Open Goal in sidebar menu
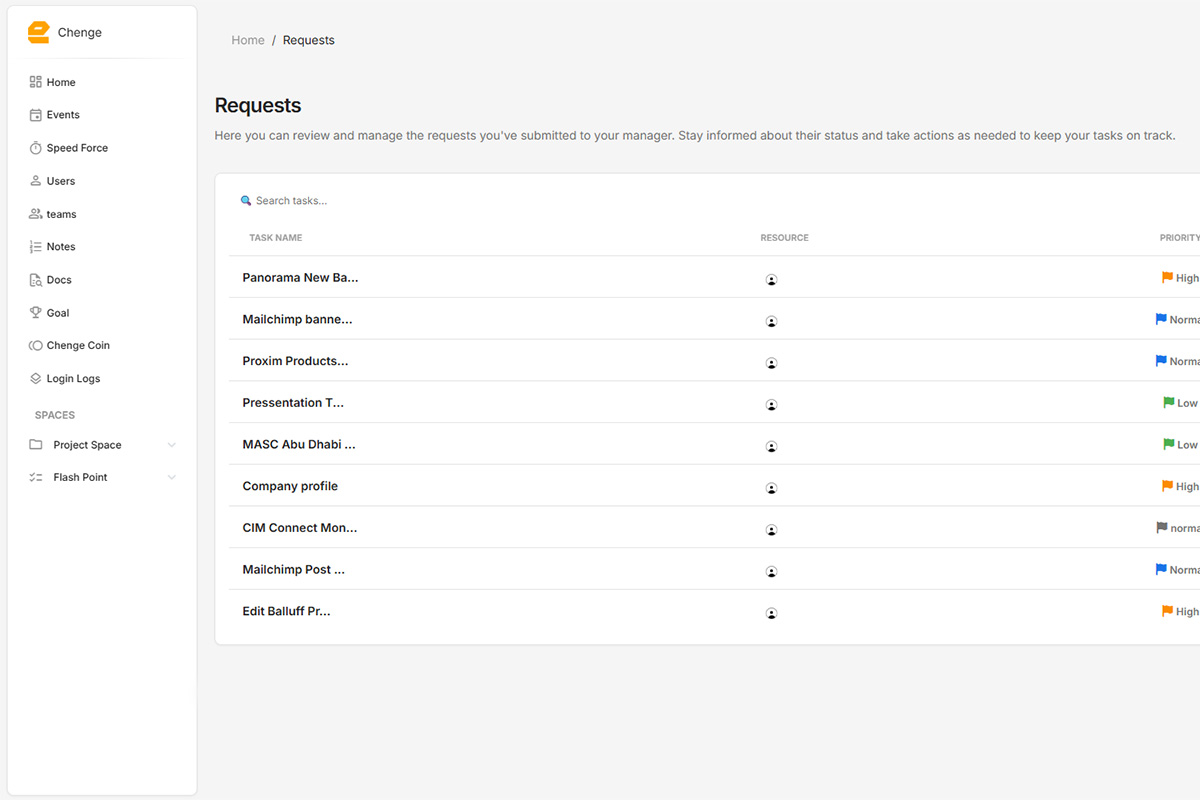1200x800 pixels. pyautogui.click(x=58, y=313)
